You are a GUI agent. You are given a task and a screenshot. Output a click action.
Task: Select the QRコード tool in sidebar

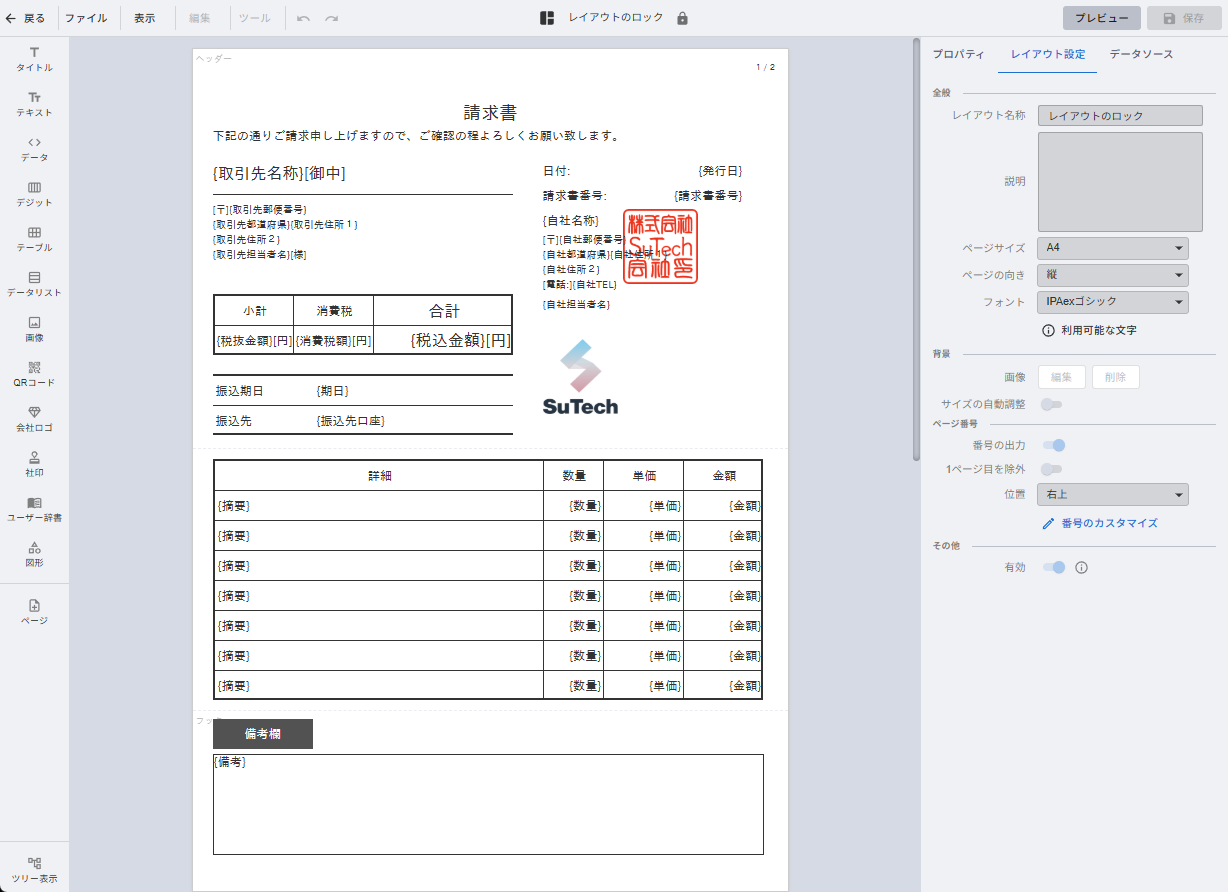pyautogui.click(x=34, y=373)
